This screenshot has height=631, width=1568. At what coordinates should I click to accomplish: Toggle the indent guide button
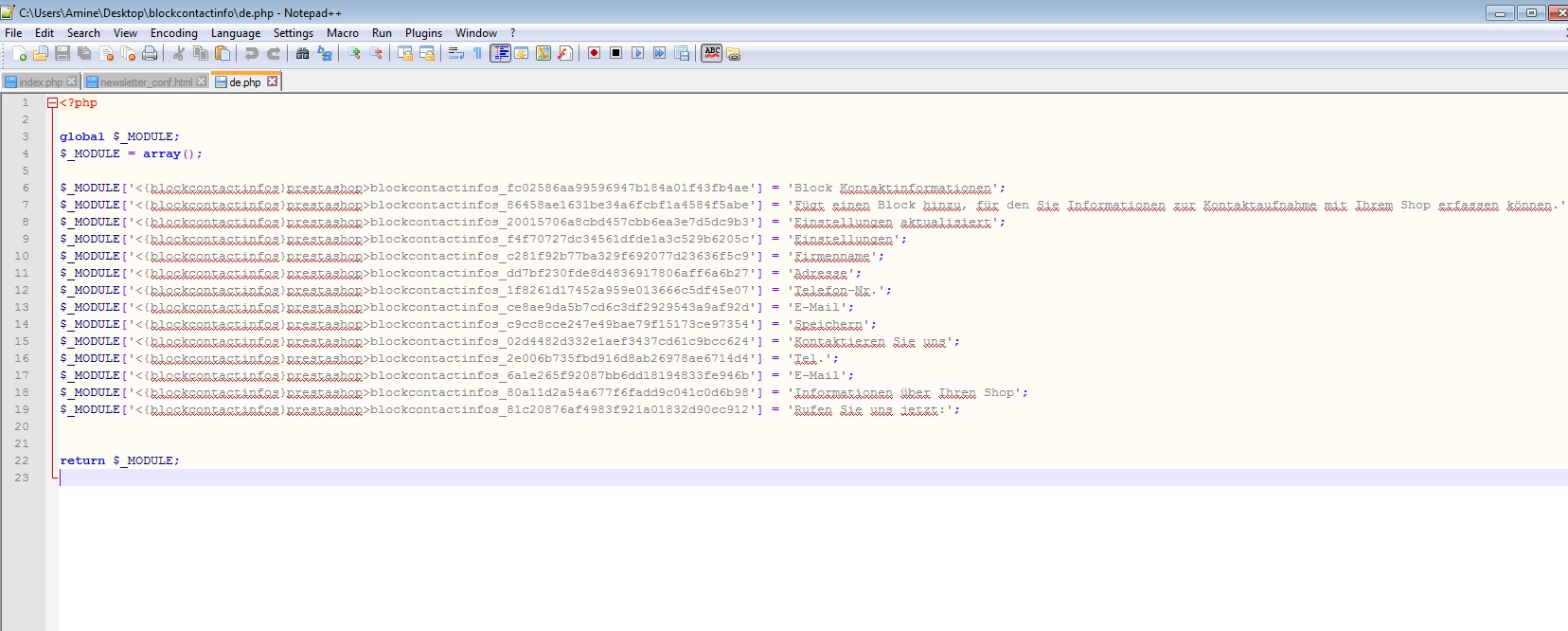click(500, 54)
